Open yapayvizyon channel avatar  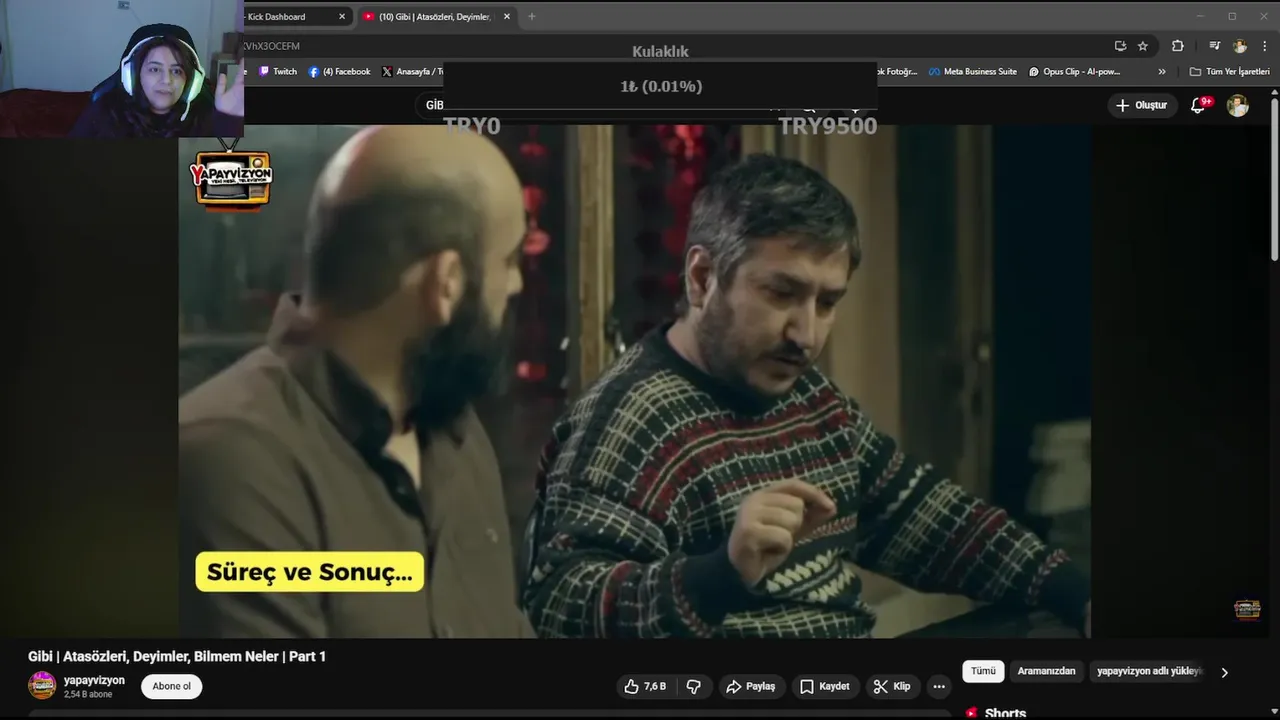(42, 686)
